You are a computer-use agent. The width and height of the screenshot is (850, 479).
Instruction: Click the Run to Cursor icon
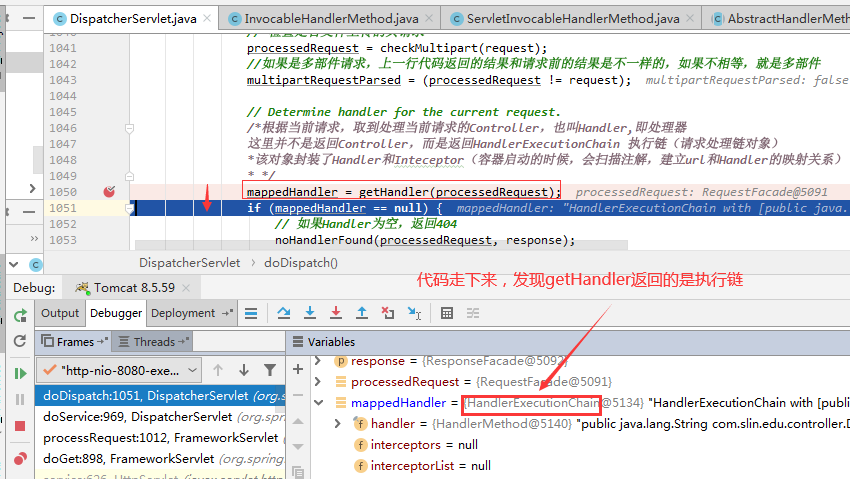(x=414, y=313)
